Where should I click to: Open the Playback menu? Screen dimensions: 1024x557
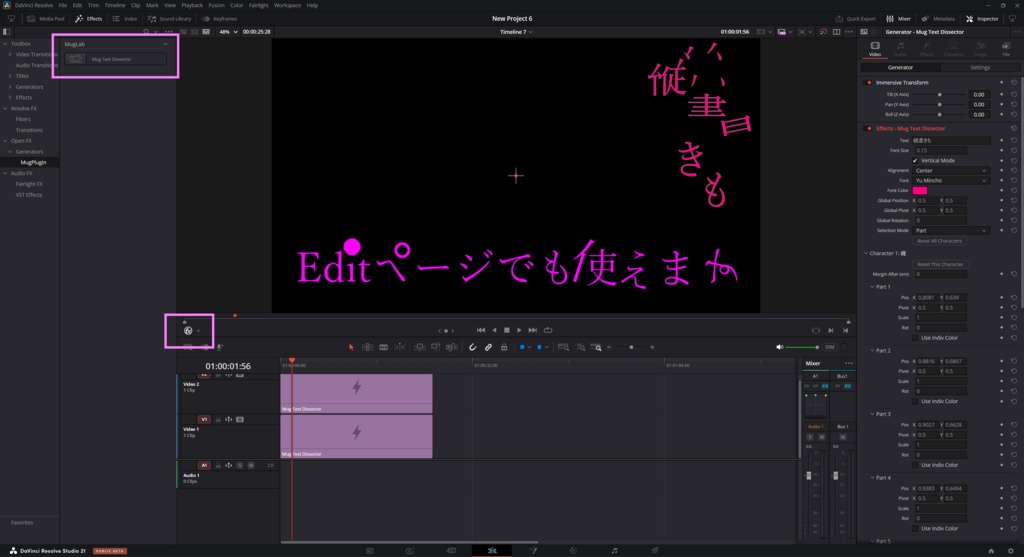click(192, 5)
